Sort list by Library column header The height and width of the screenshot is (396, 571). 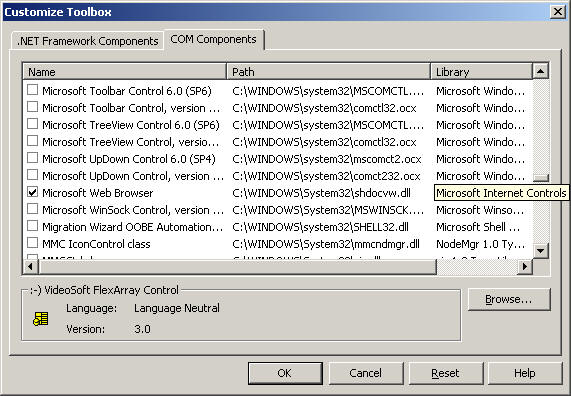click(x=481, y=72)
